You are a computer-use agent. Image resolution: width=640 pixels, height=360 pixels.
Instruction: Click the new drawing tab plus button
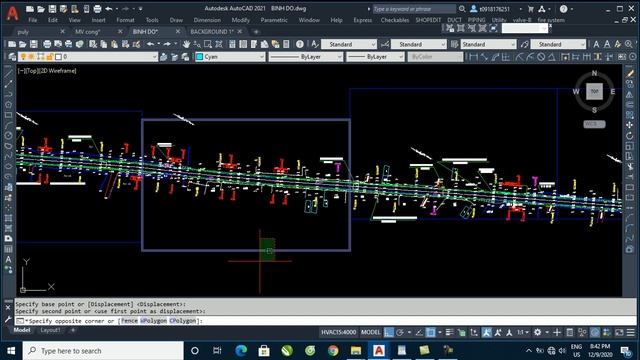[256, 31]
